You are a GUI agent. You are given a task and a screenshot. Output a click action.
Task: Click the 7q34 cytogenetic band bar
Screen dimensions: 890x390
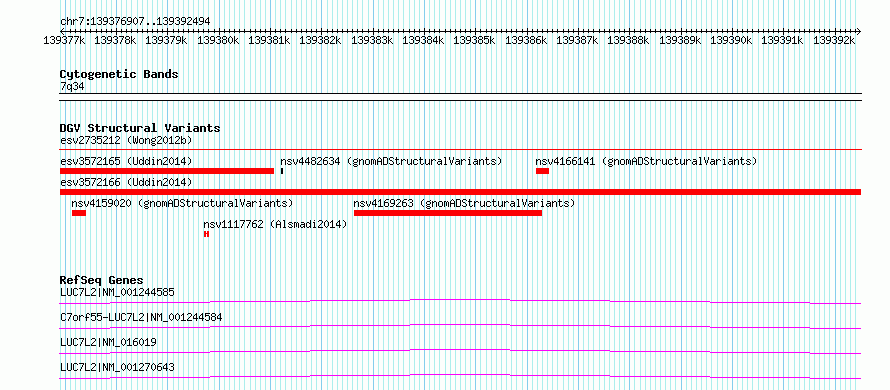pos(460,97)
